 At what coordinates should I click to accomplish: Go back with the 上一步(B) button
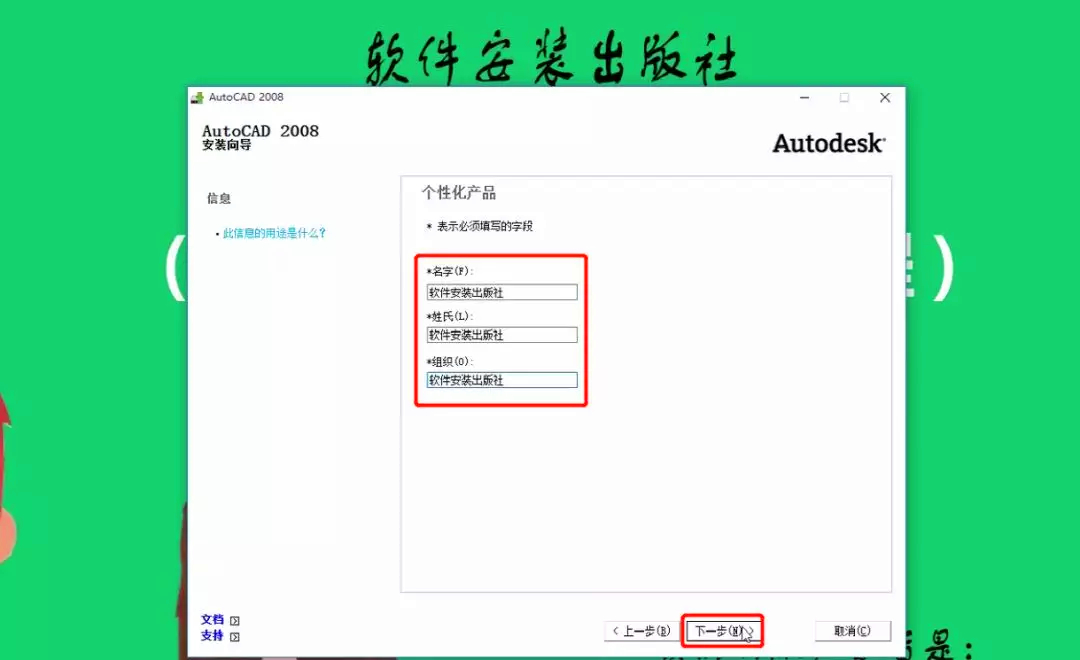[641, 630]
